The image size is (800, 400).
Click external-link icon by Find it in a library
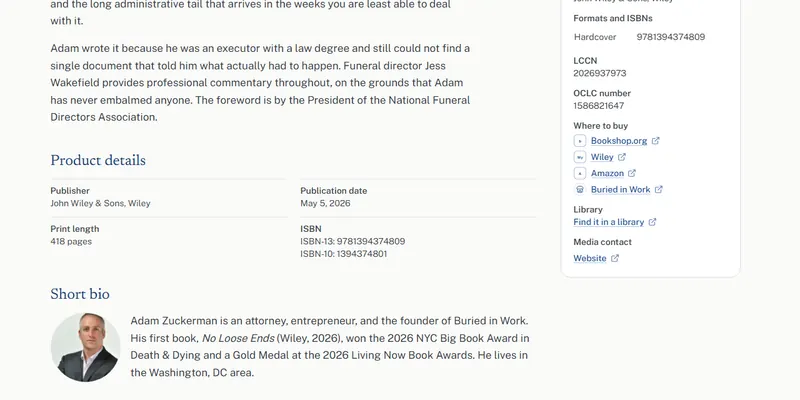653,222
